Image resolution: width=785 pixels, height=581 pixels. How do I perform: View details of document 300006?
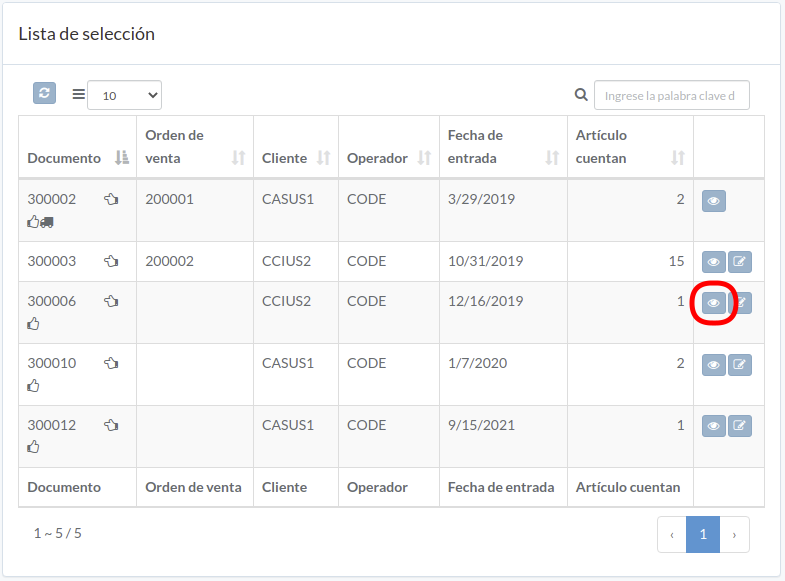[x=713, y=303]
